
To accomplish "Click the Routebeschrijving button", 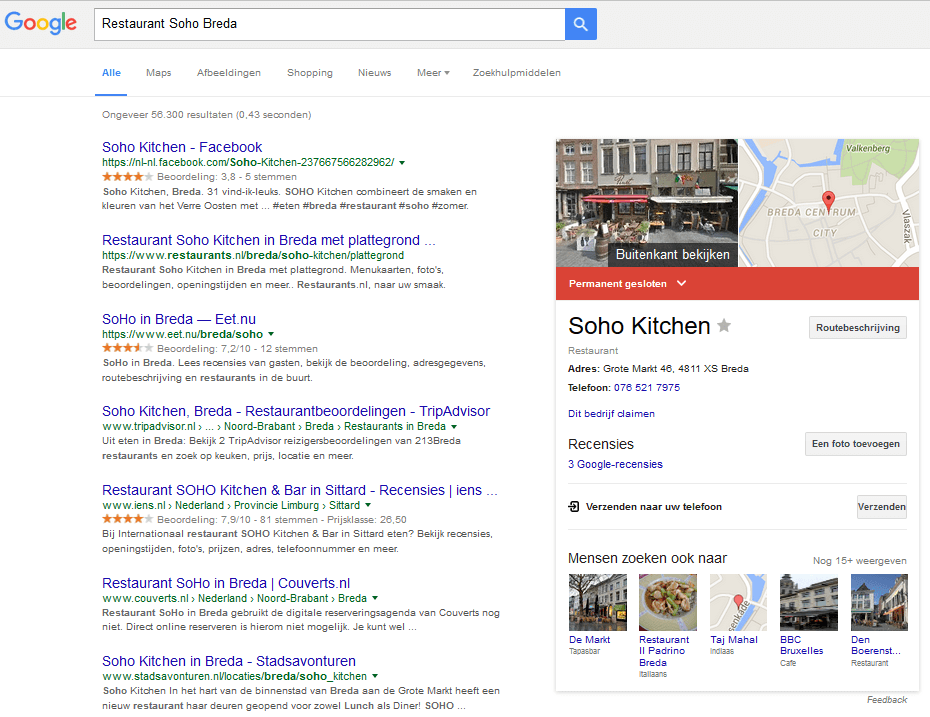I will (857, 327).
